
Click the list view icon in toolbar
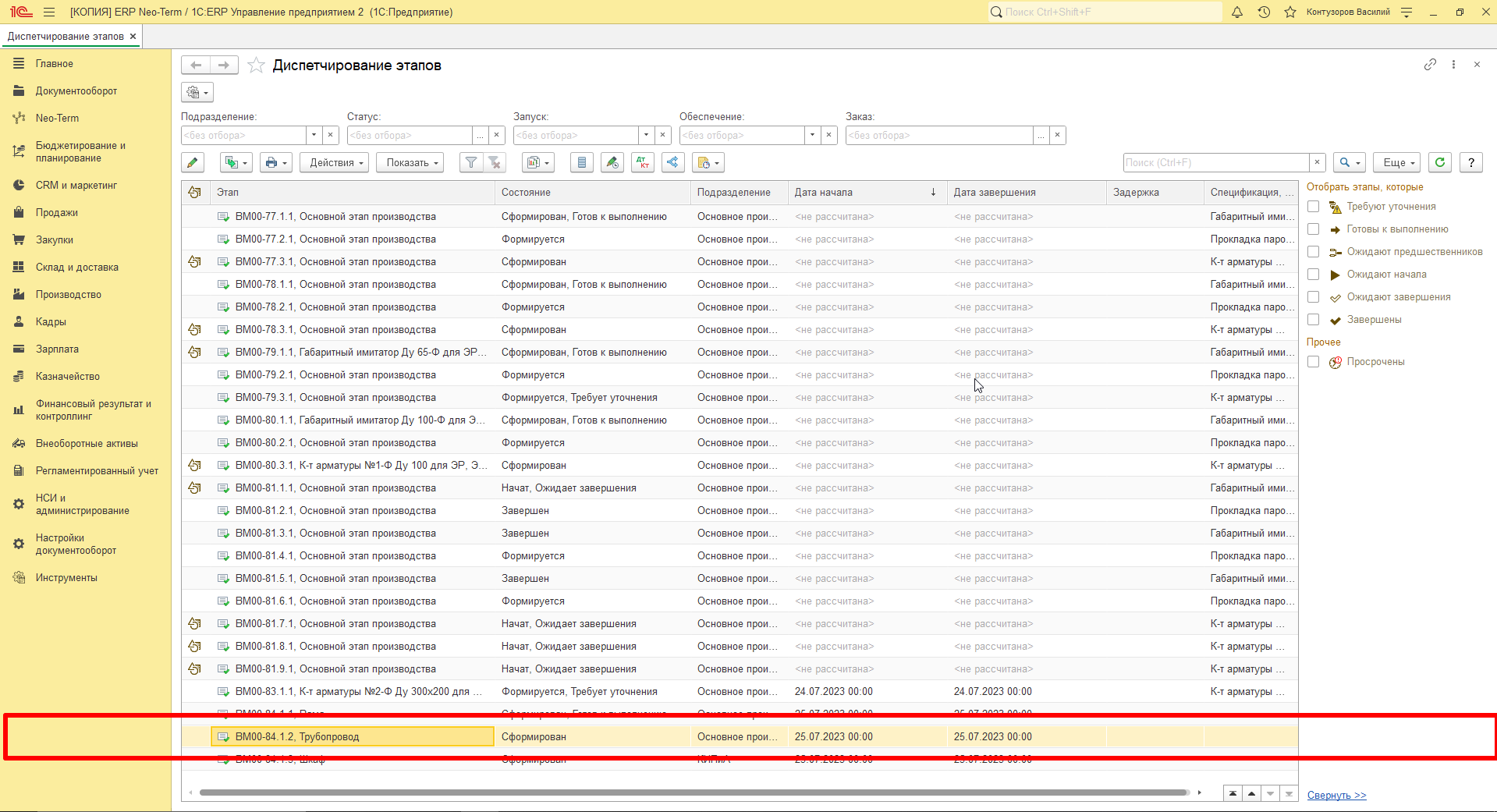point(582,162)
